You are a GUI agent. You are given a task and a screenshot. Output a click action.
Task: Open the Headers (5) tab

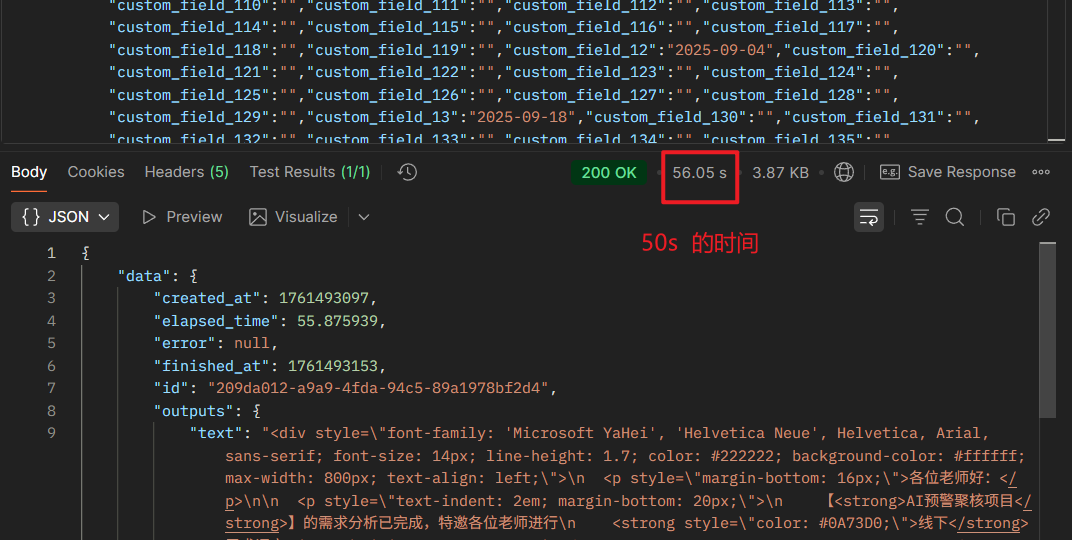[186, 172]
